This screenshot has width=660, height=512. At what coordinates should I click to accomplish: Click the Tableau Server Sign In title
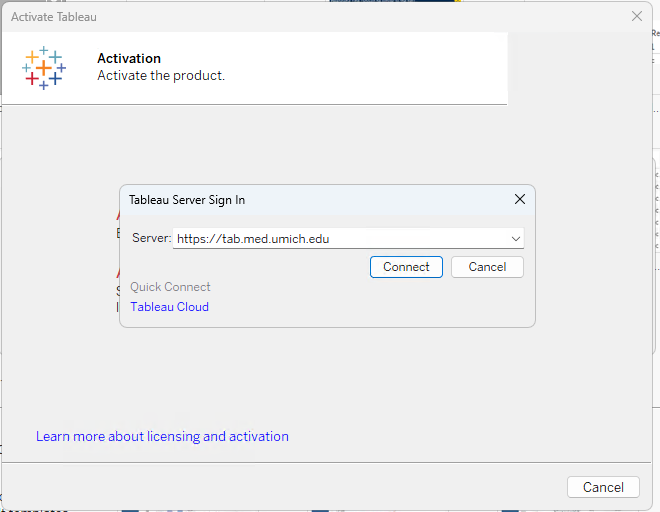tap(187, 200)
